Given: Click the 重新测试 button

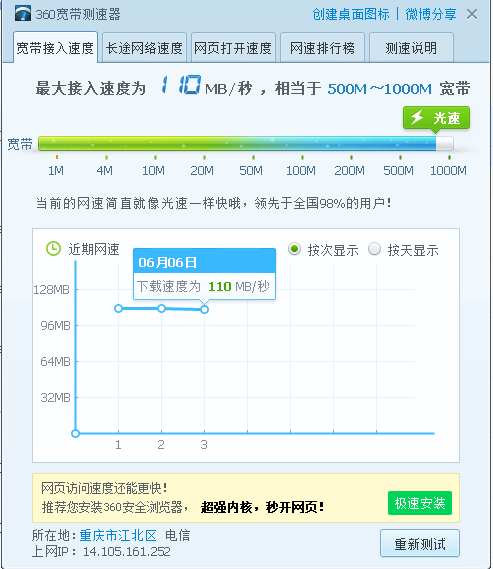Looking at the screenshot, I should click(420, 544).
